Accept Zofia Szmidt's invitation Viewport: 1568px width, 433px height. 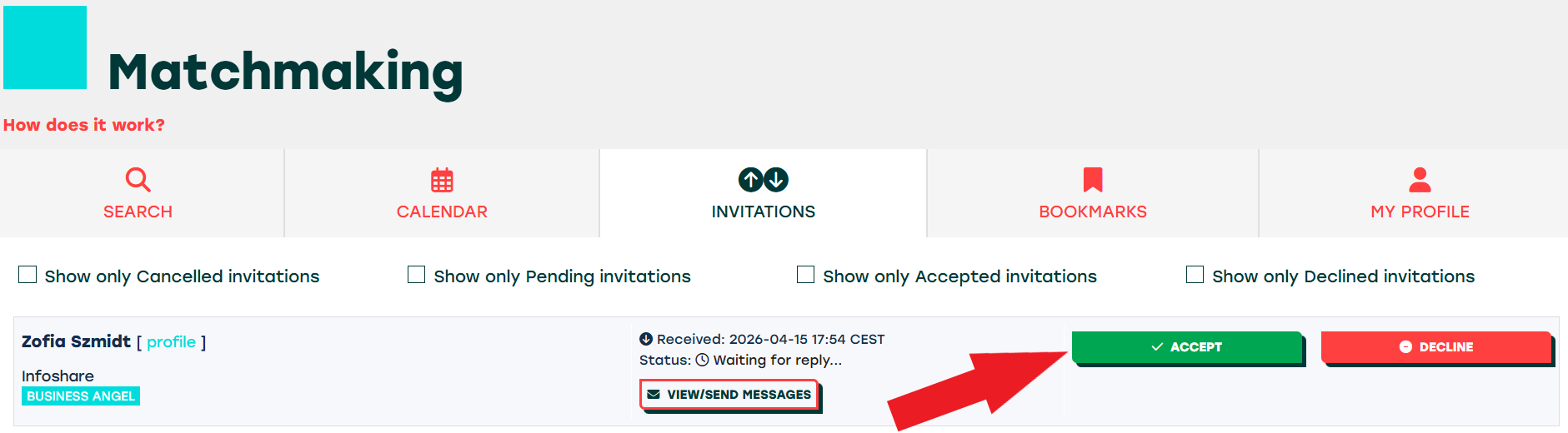pyautogui.click(x=1186, y=347)
